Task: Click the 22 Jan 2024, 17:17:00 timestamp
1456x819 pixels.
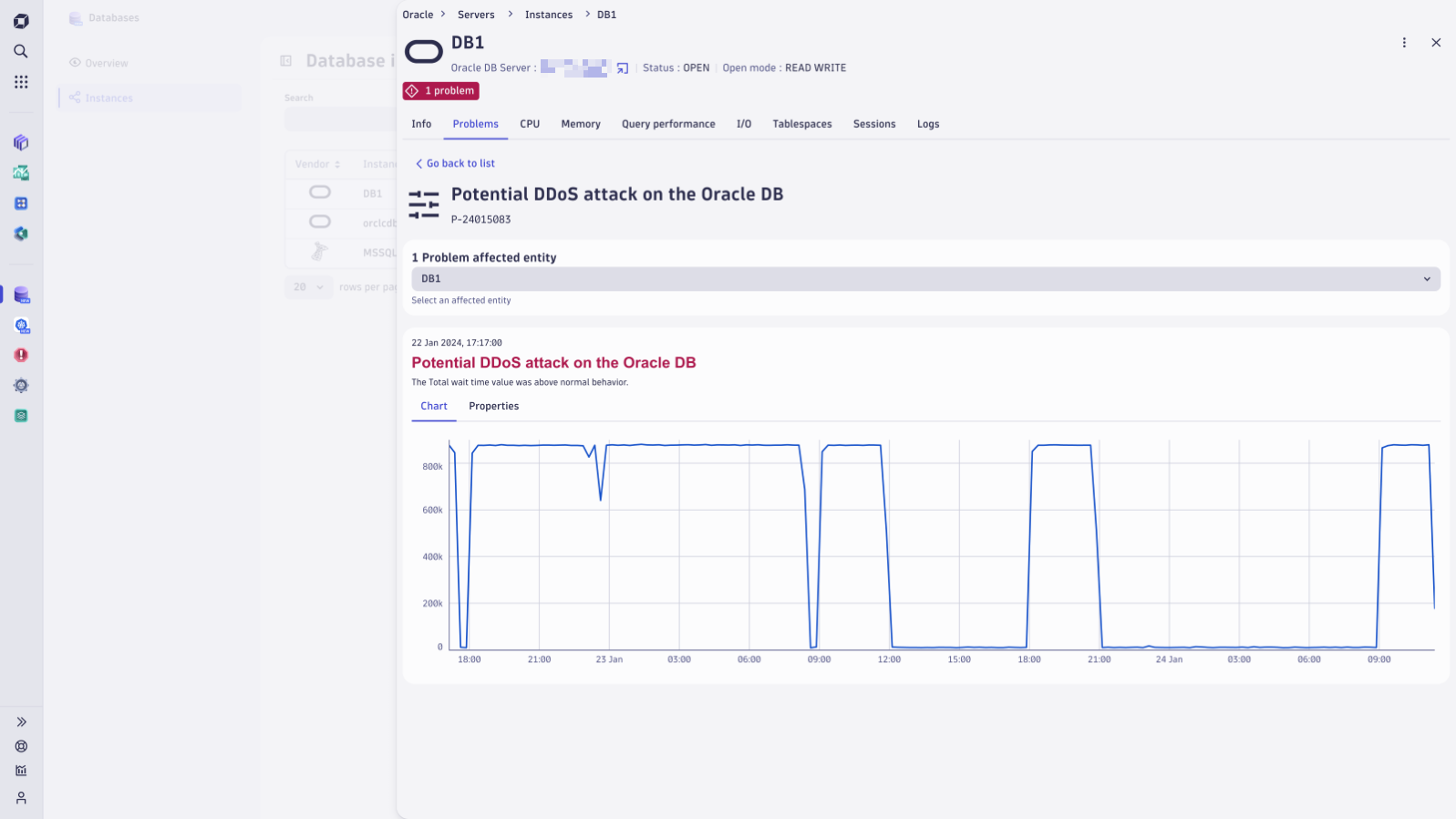Action: coord(456,343)
